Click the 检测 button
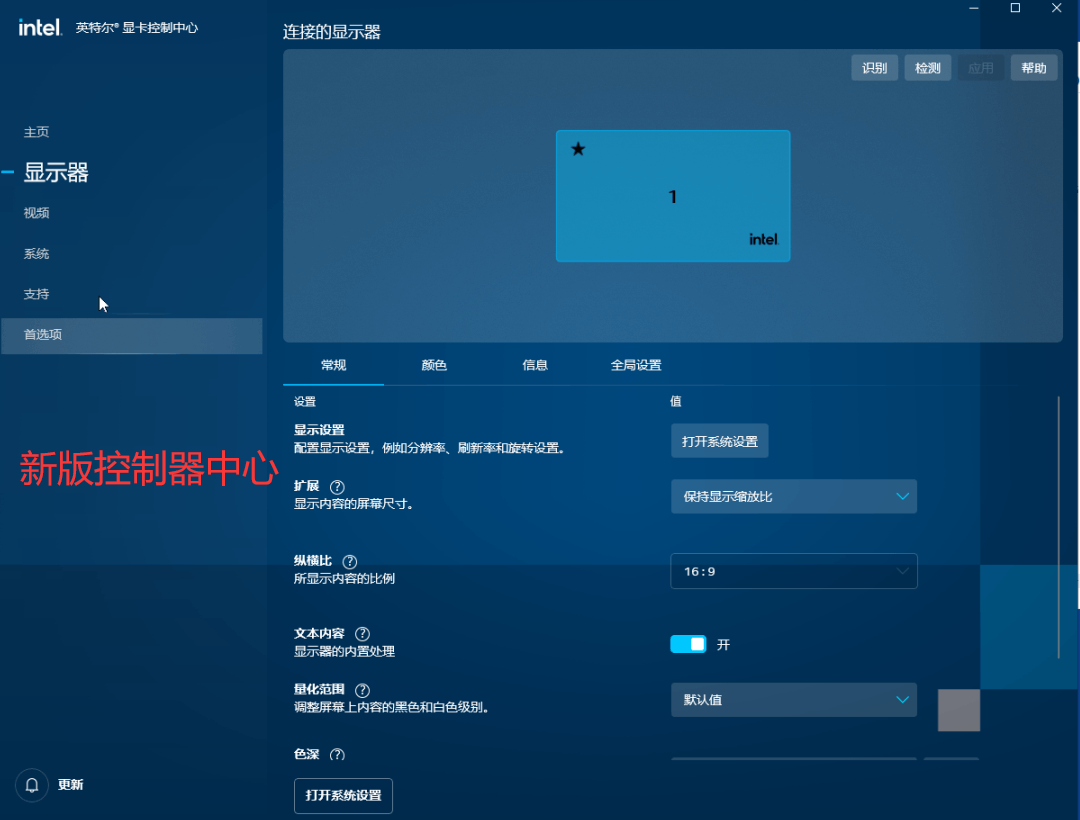The height and width of the screenshot is (820, 1080). click(928, 67)
